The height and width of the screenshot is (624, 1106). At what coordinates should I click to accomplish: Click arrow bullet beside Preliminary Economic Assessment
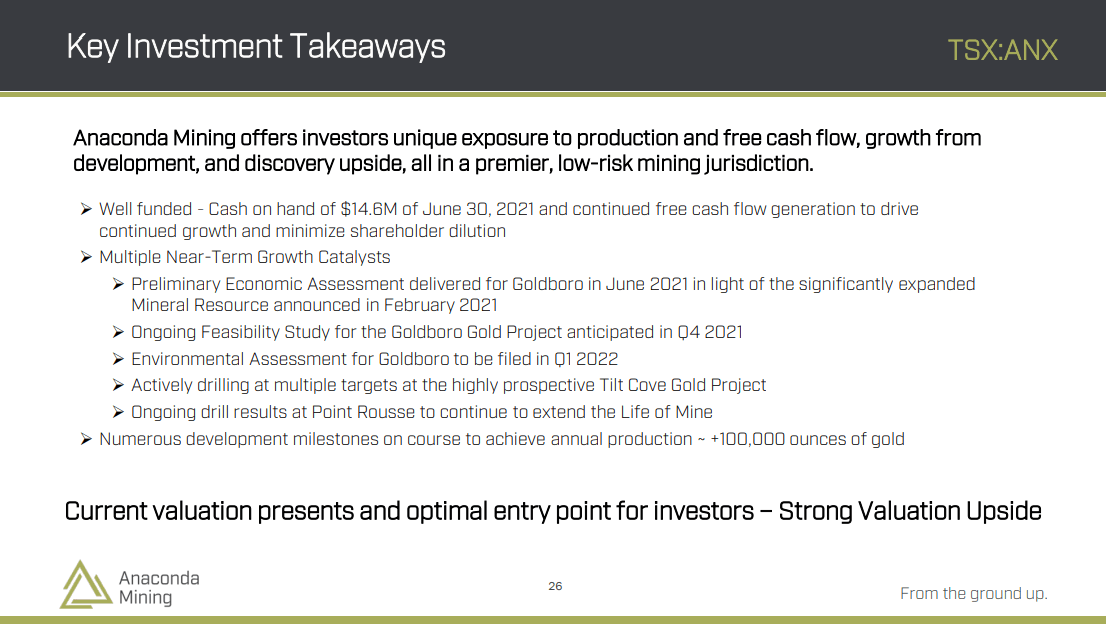click(118, 283)
